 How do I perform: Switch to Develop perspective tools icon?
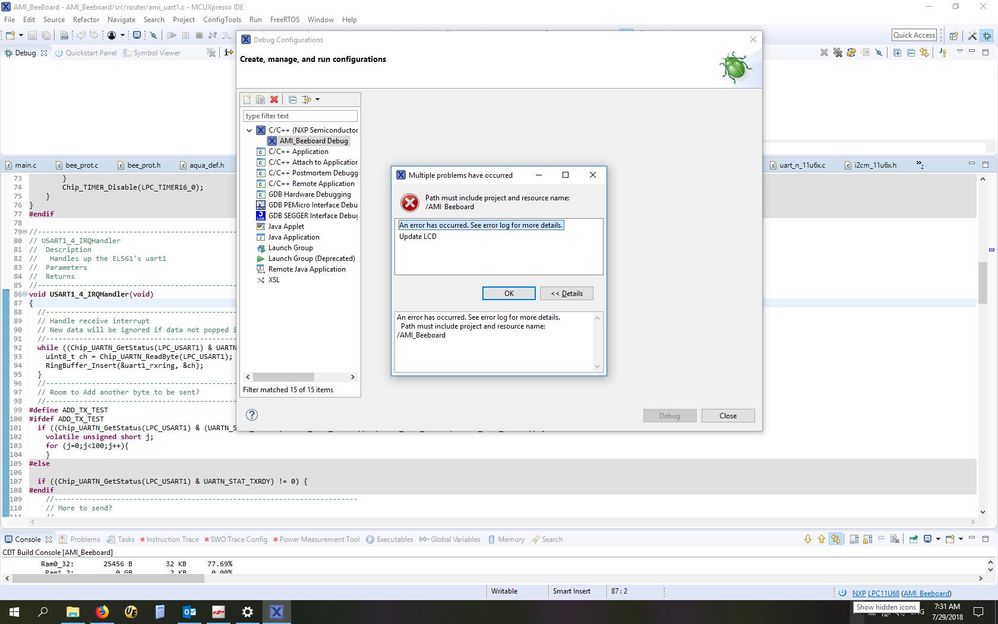[x=972, y=36]
